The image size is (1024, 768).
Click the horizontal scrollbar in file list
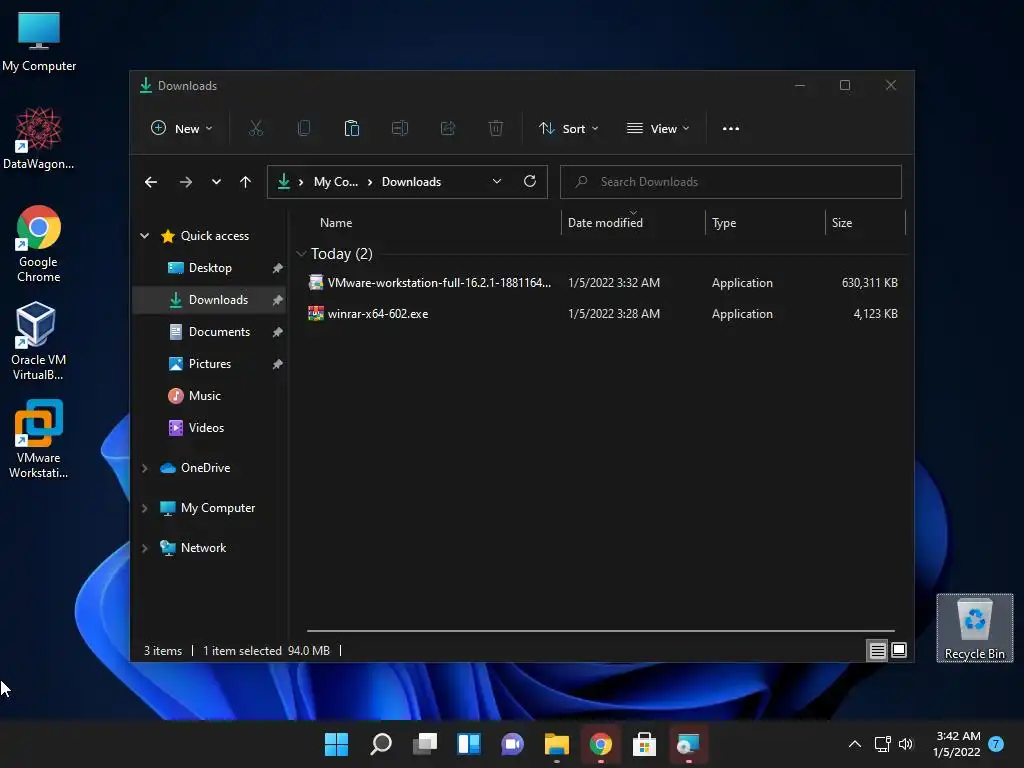(601, 631)
